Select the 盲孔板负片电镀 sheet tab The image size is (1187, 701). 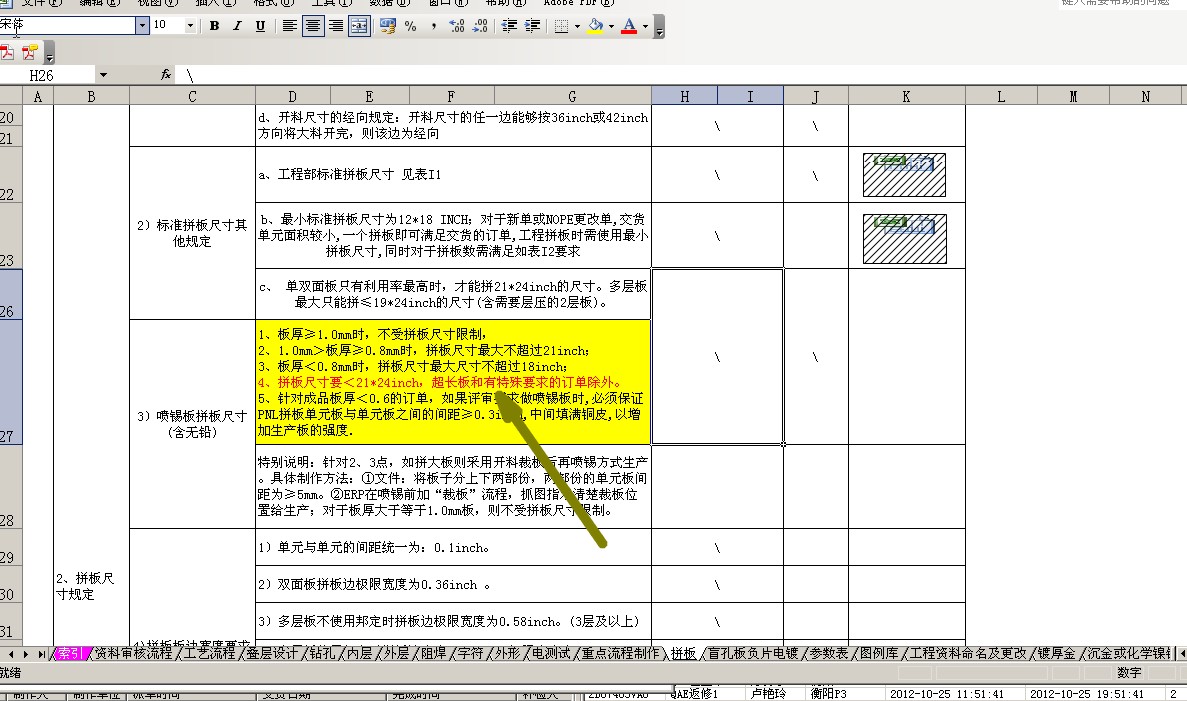[x=752, y=653]
